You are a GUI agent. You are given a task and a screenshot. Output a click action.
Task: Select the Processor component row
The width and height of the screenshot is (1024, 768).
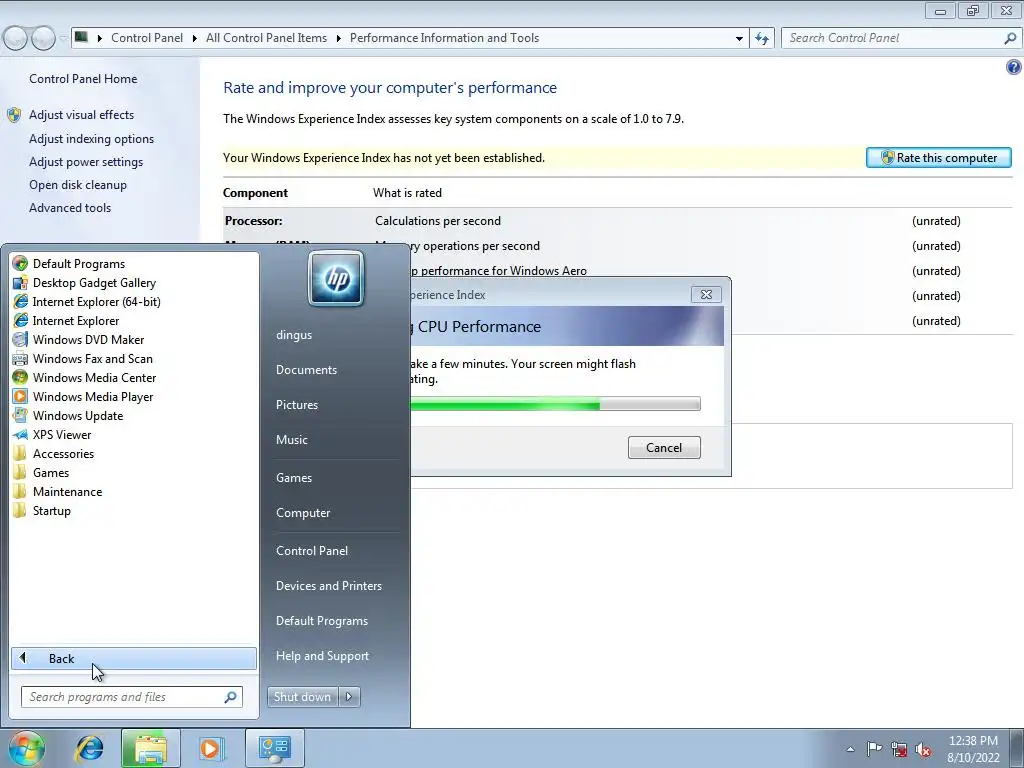[617, 221]
